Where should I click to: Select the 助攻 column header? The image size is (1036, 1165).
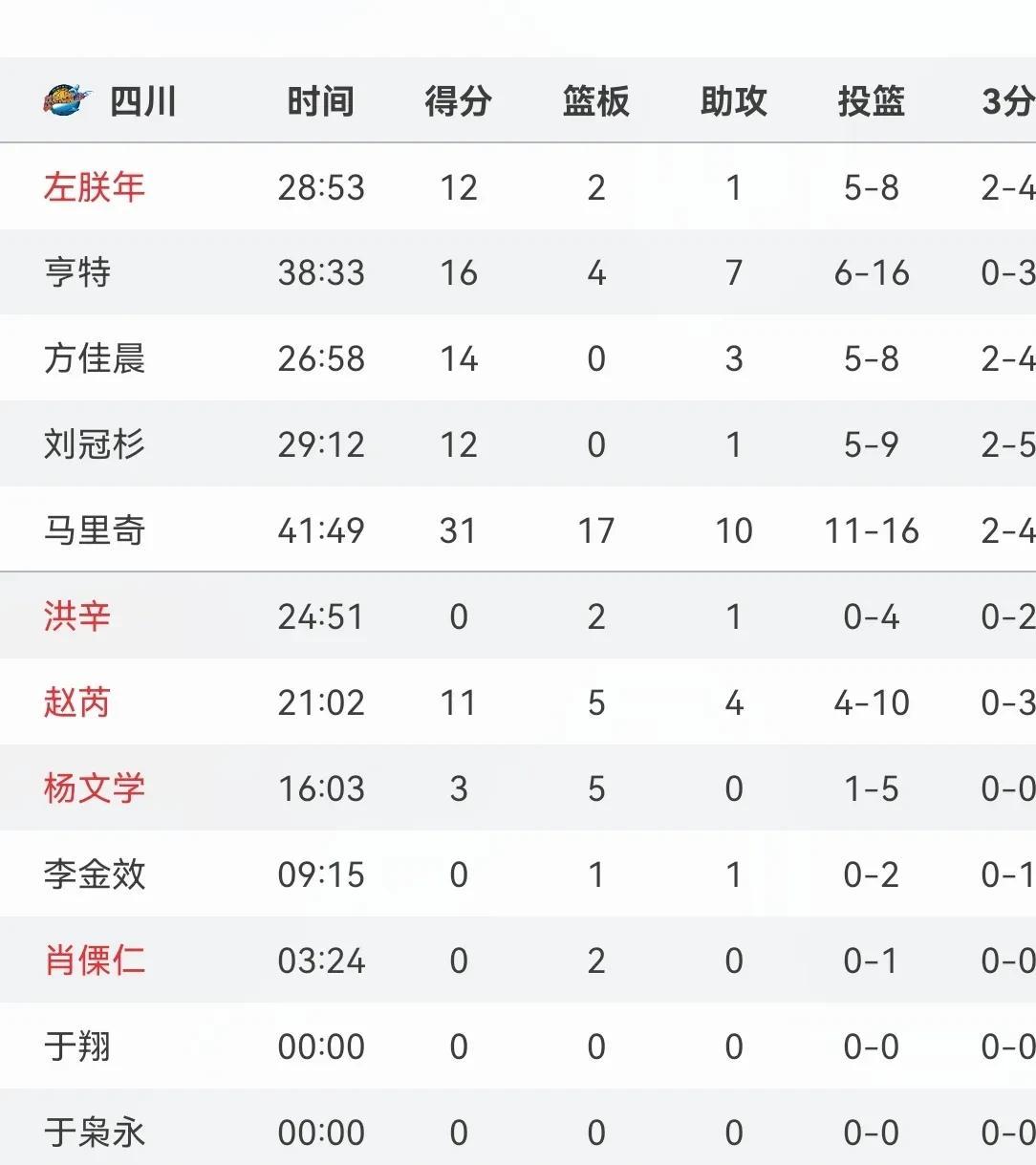[734, 101]
